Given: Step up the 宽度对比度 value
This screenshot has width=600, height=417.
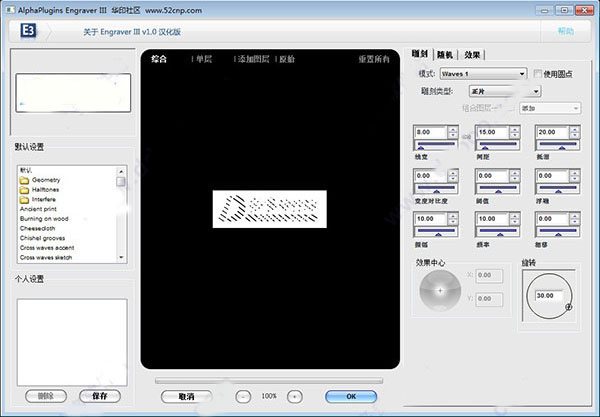Looking at the screenshot, I should tap(453, 173).
